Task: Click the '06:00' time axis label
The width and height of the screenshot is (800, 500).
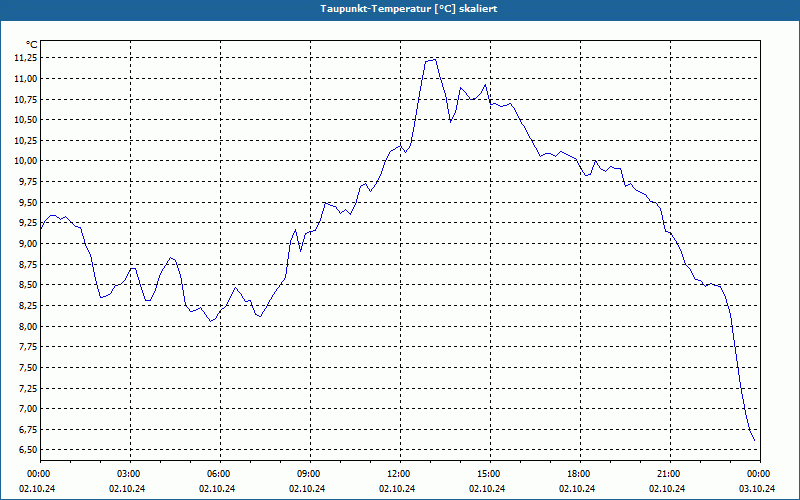Action: point(220,474)
